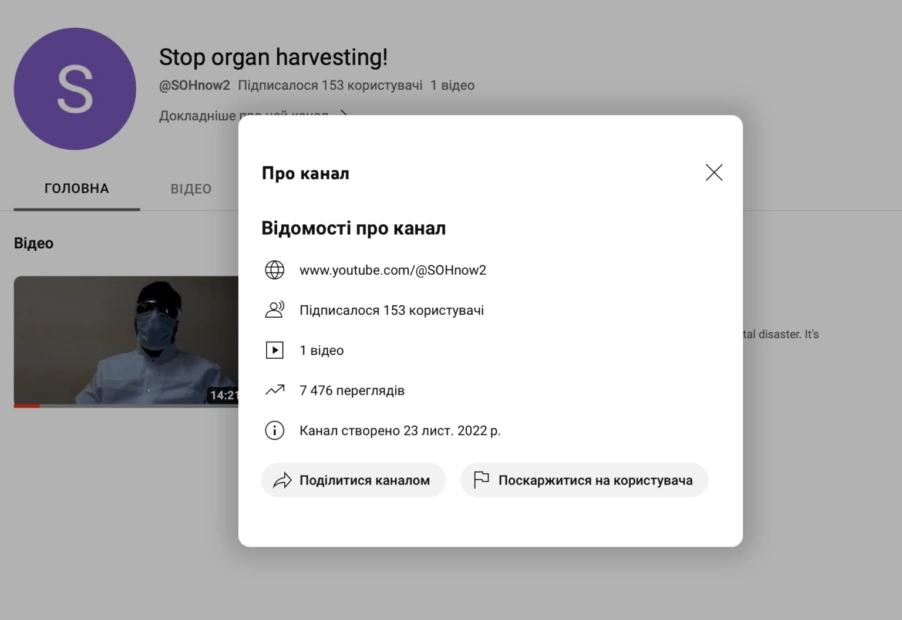The image size is (902, 620).
Task: Report user with Поскаржитися на користувача
Action: (x=584, y=480)
